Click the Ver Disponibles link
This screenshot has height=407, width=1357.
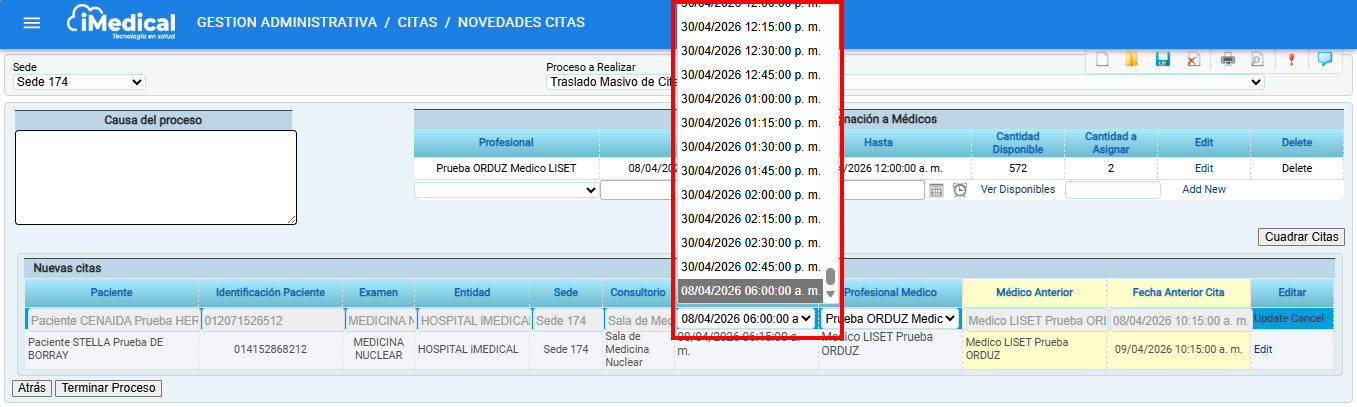tap(1017, 189)
